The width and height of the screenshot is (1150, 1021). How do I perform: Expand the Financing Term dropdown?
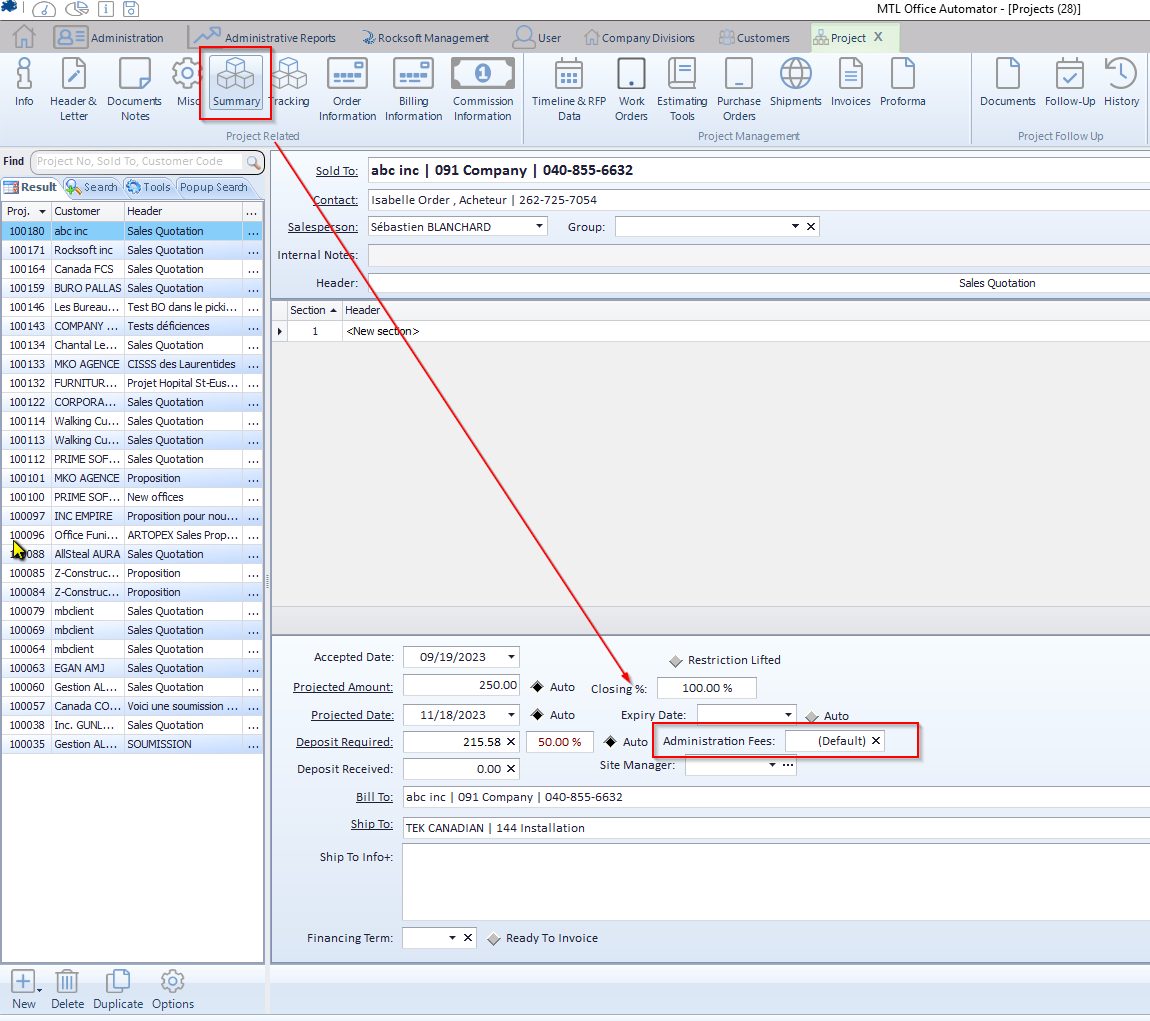tap(452, 938)
